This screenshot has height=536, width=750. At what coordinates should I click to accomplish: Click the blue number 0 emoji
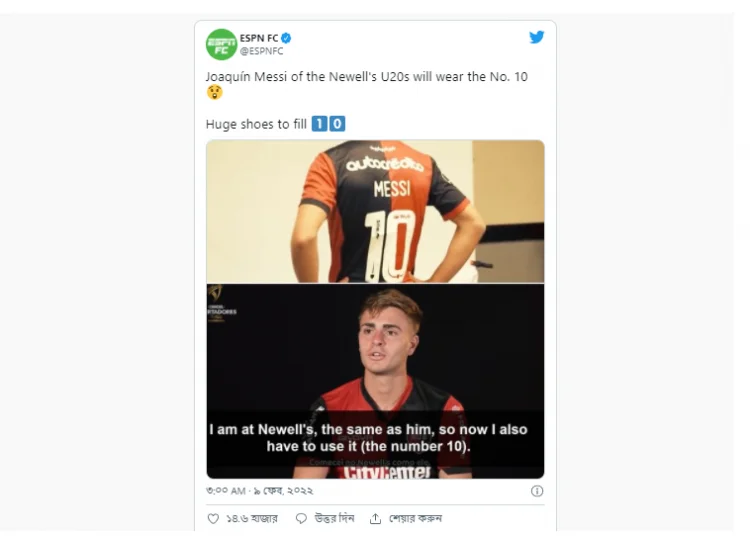tap(337, 124)
